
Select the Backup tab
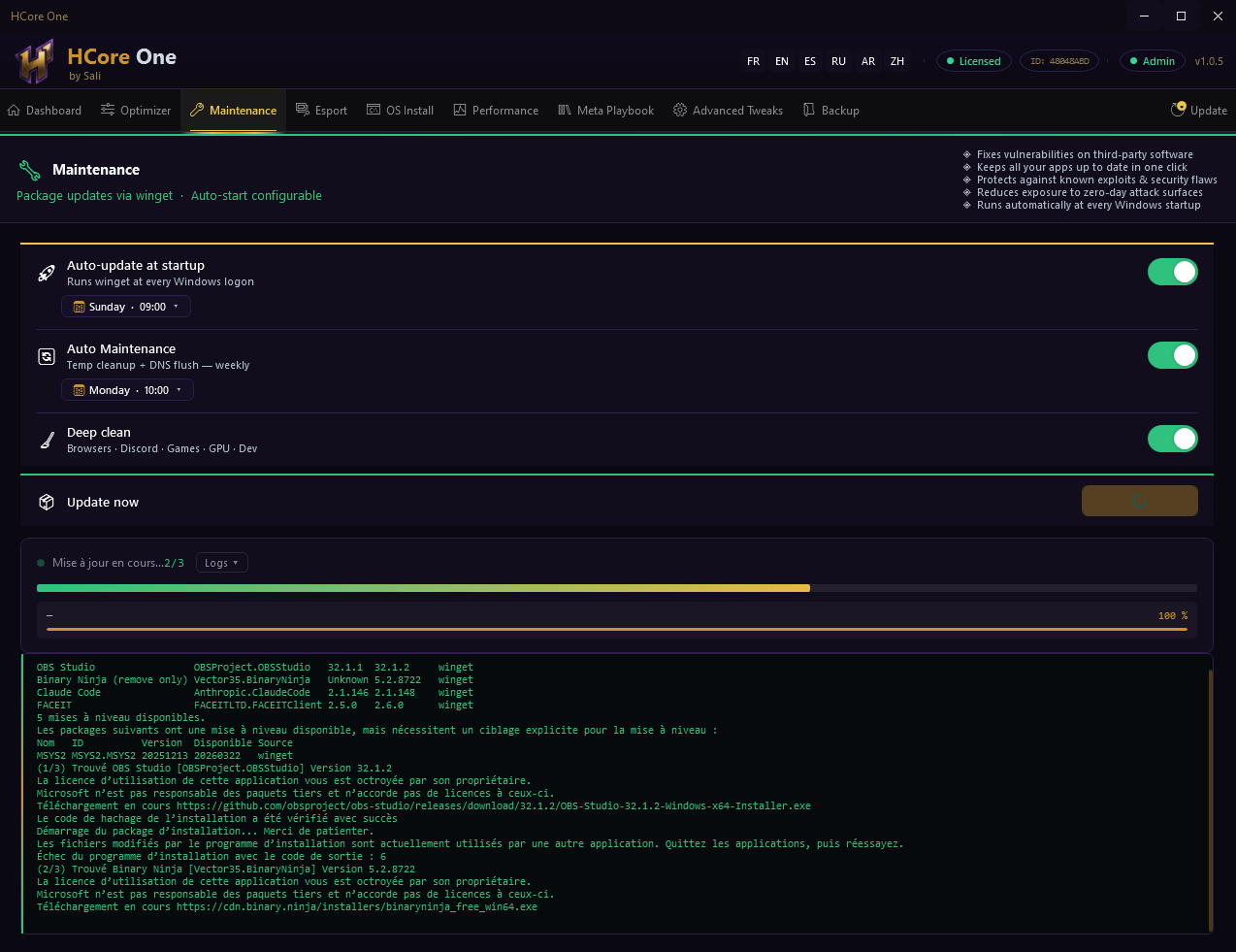tap(831, 111)
